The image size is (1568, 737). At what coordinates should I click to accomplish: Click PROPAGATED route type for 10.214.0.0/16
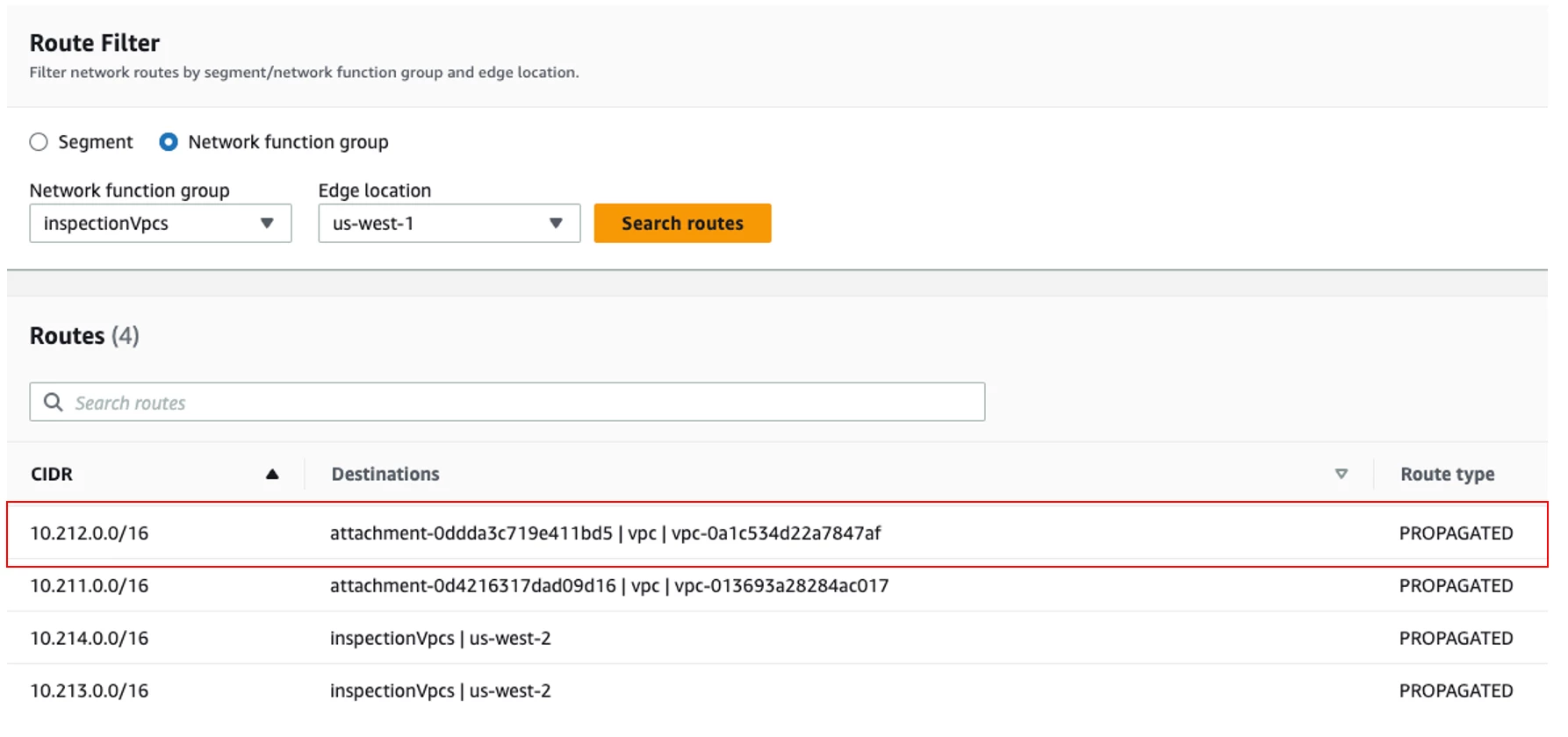pyautogui.click(x=1457, y=639)
